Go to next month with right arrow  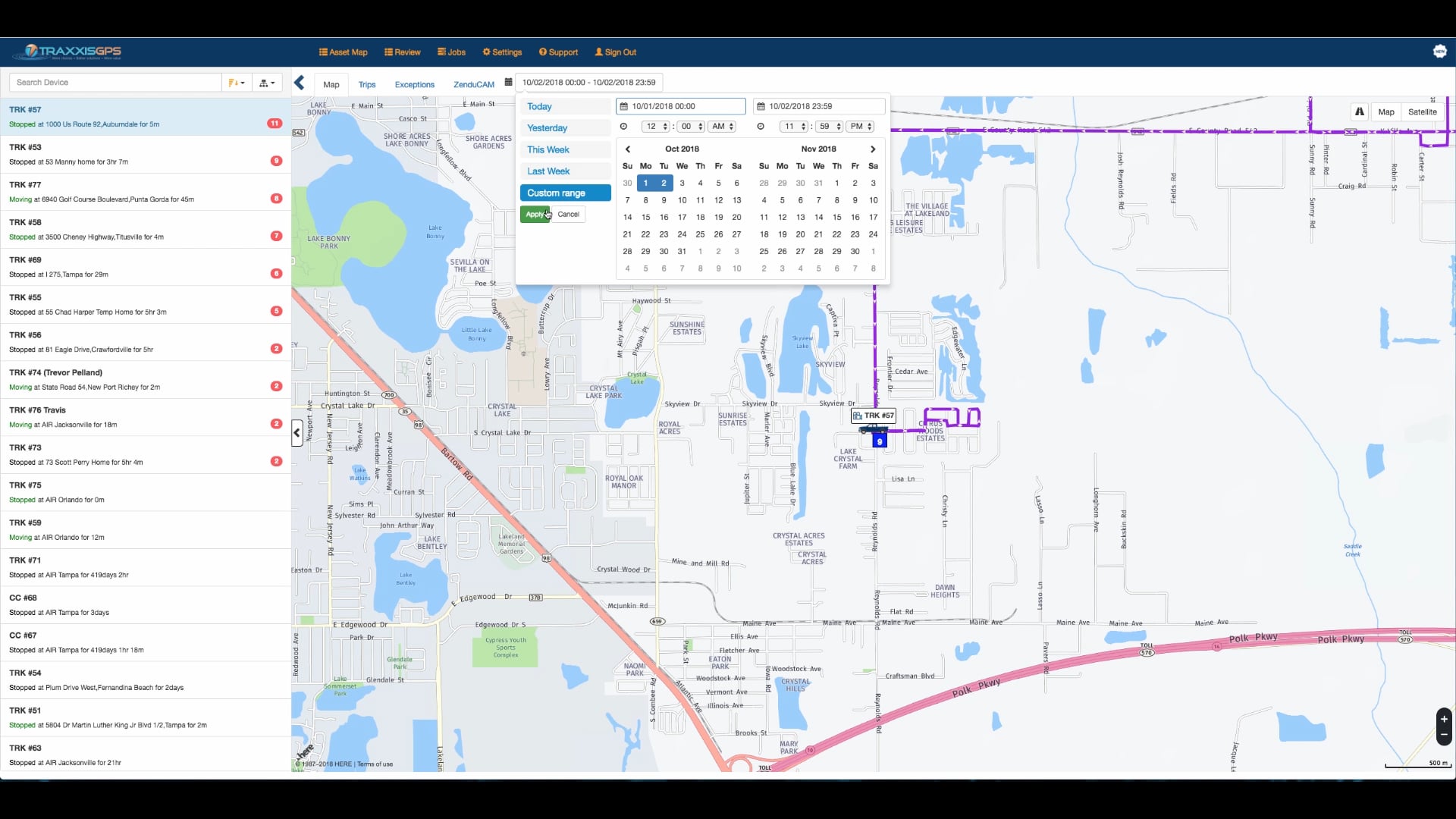tap(873, 149)
